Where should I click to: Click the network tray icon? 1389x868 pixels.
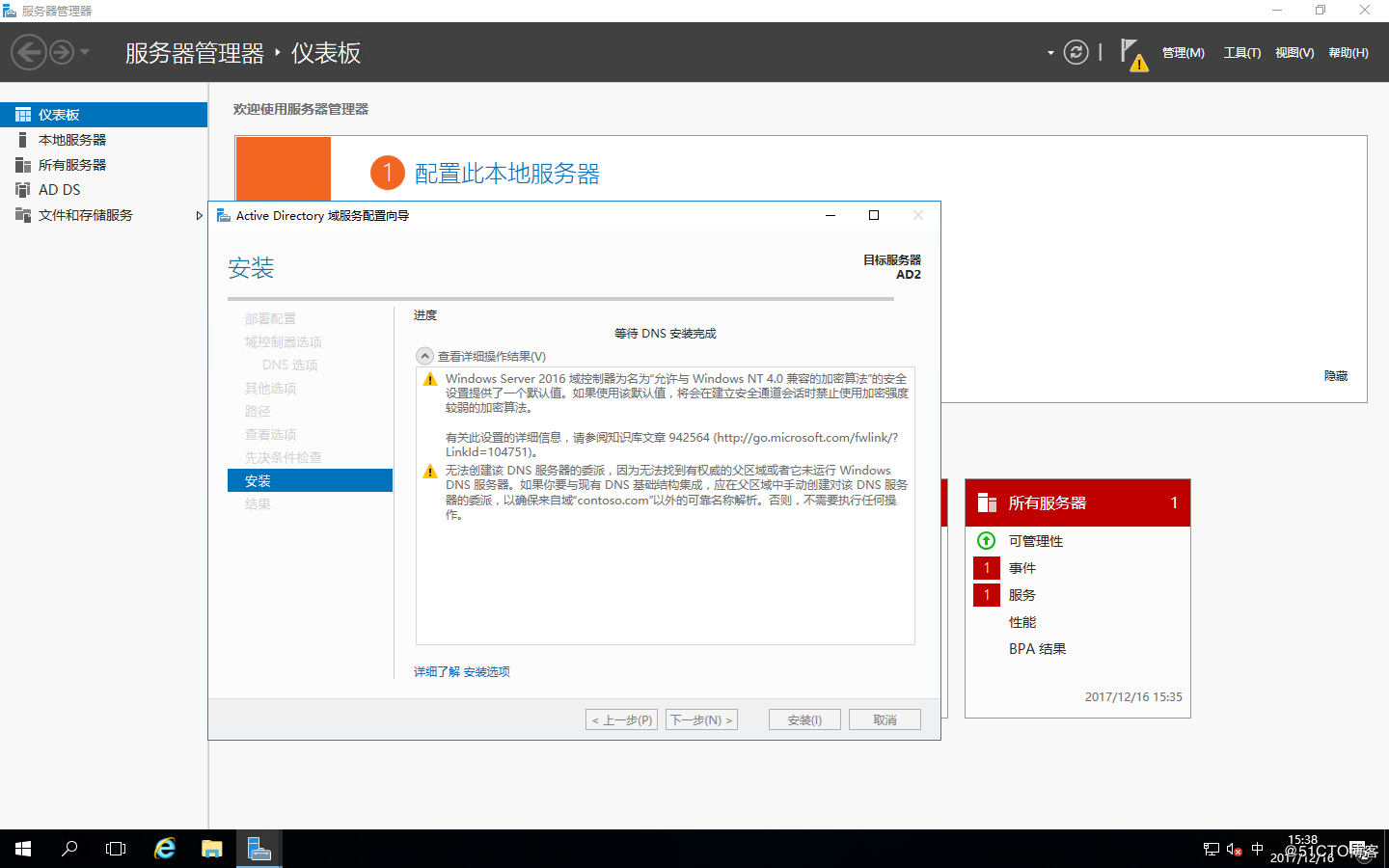click(x=1212, y=850)
